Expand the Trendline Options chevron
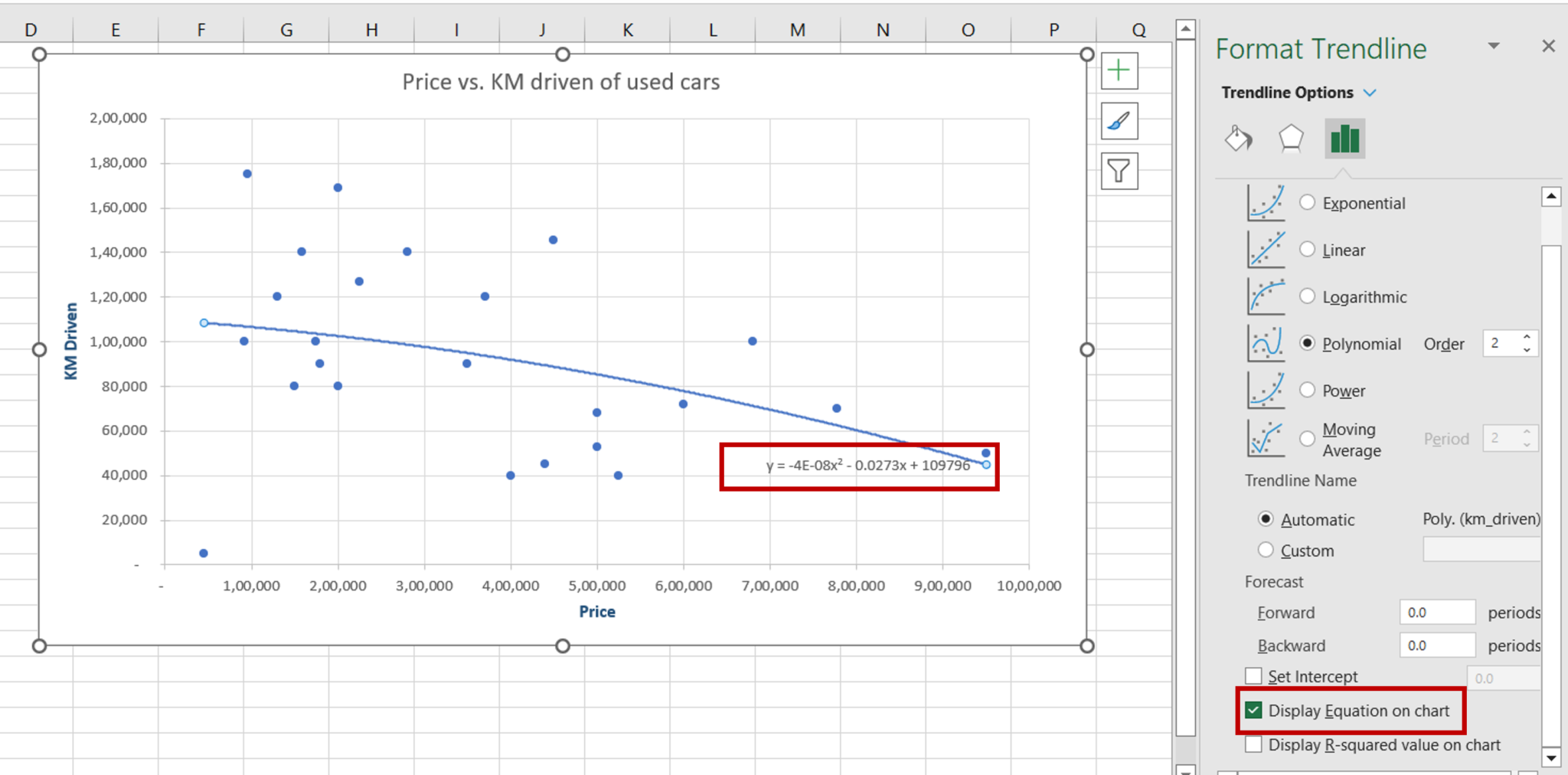 click(x=1370, y=92)
